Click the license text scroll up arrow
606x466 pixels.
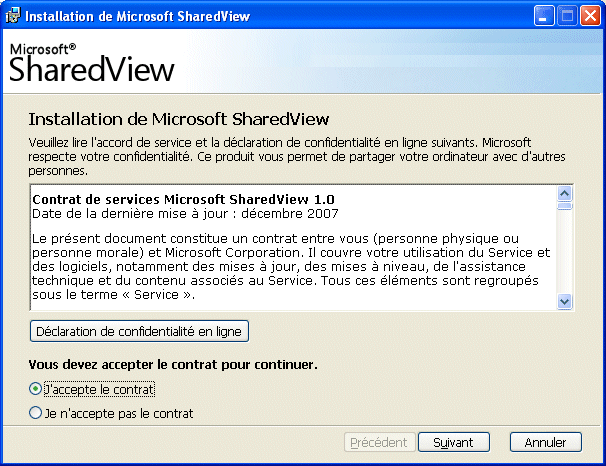(565, 193)
